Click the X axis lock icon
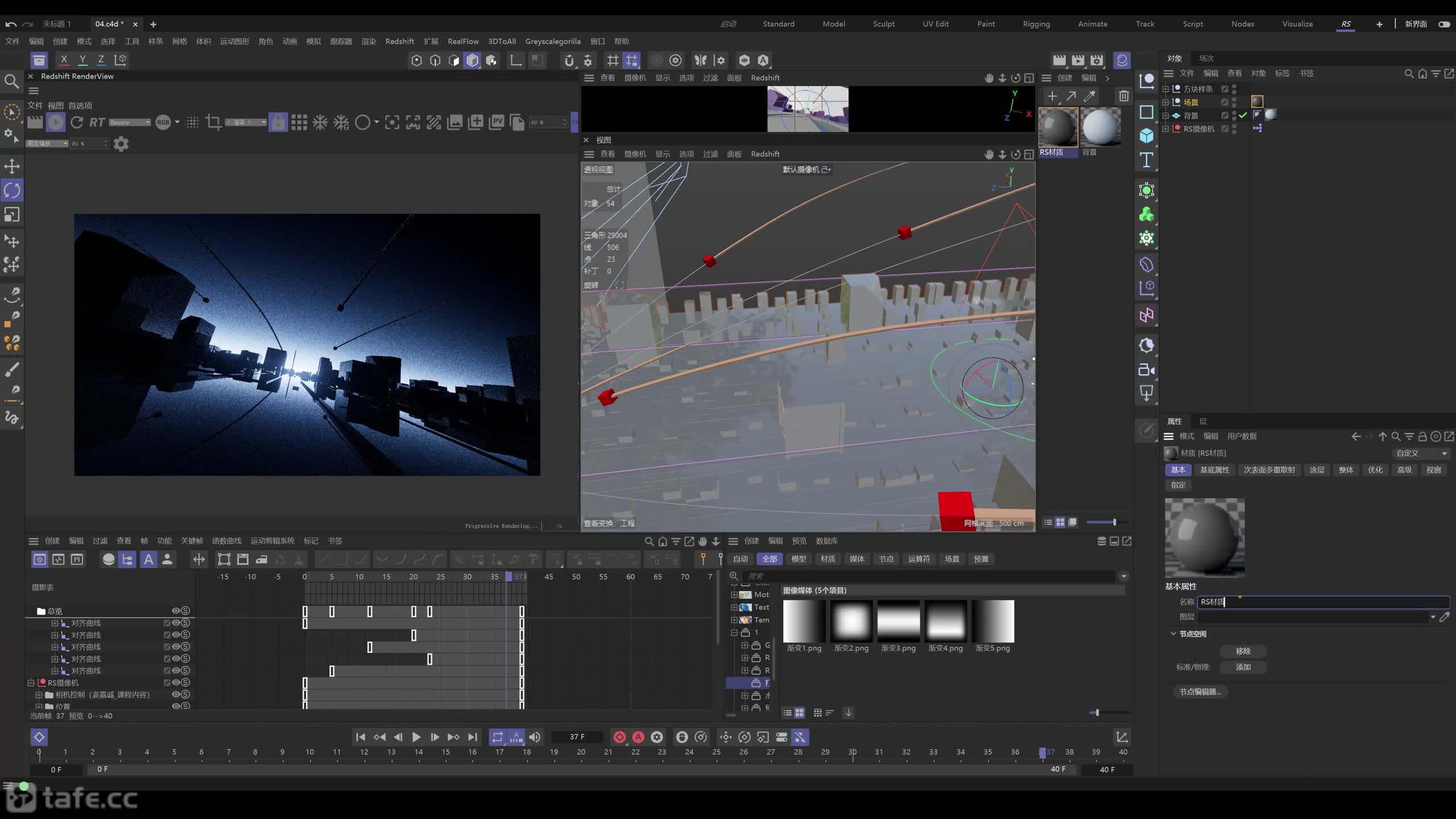The width and height of the screenshot is (1456, 819). [x=64, y=60]
